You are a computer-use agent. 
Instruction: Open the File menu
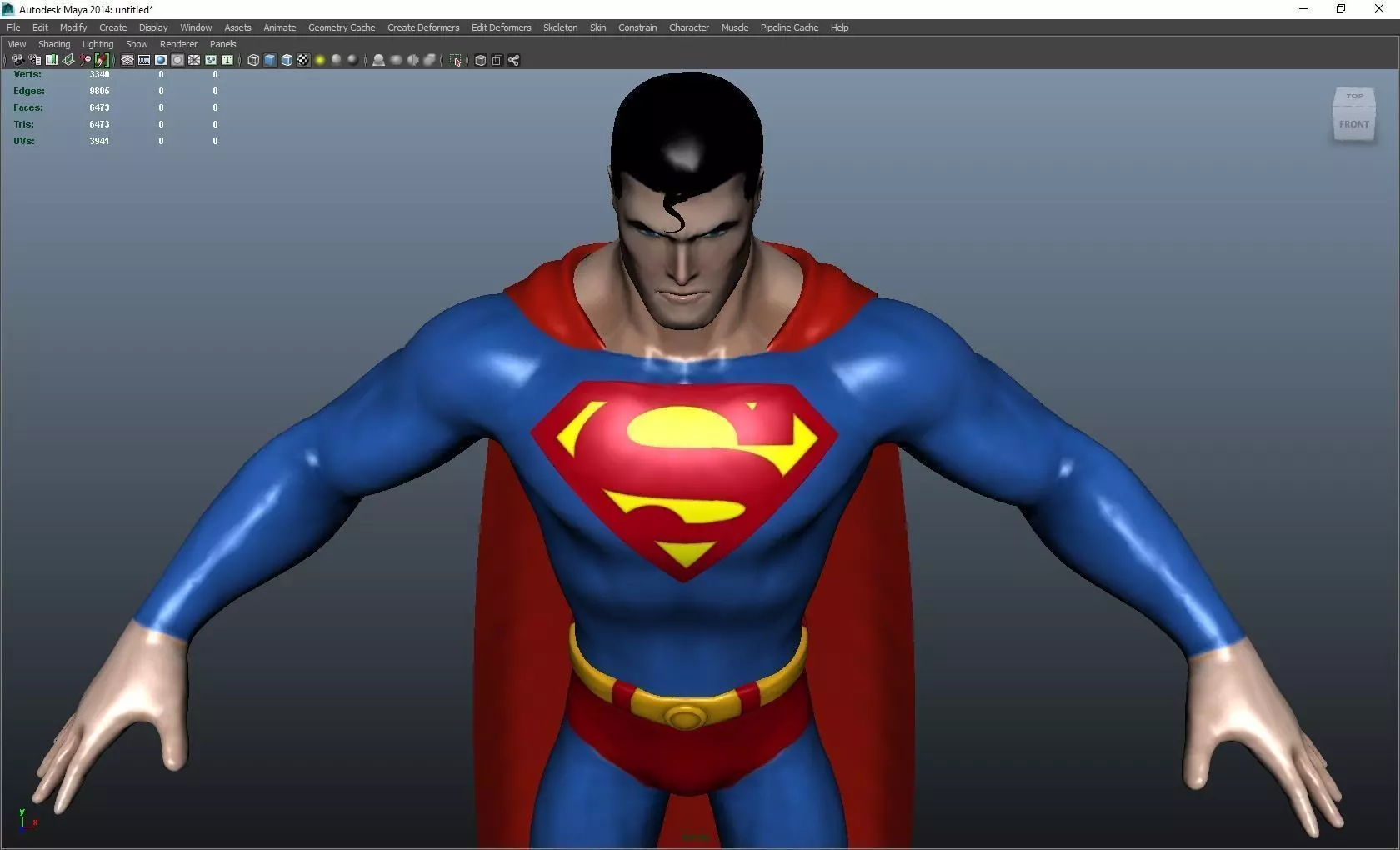(x=13, y=27)
